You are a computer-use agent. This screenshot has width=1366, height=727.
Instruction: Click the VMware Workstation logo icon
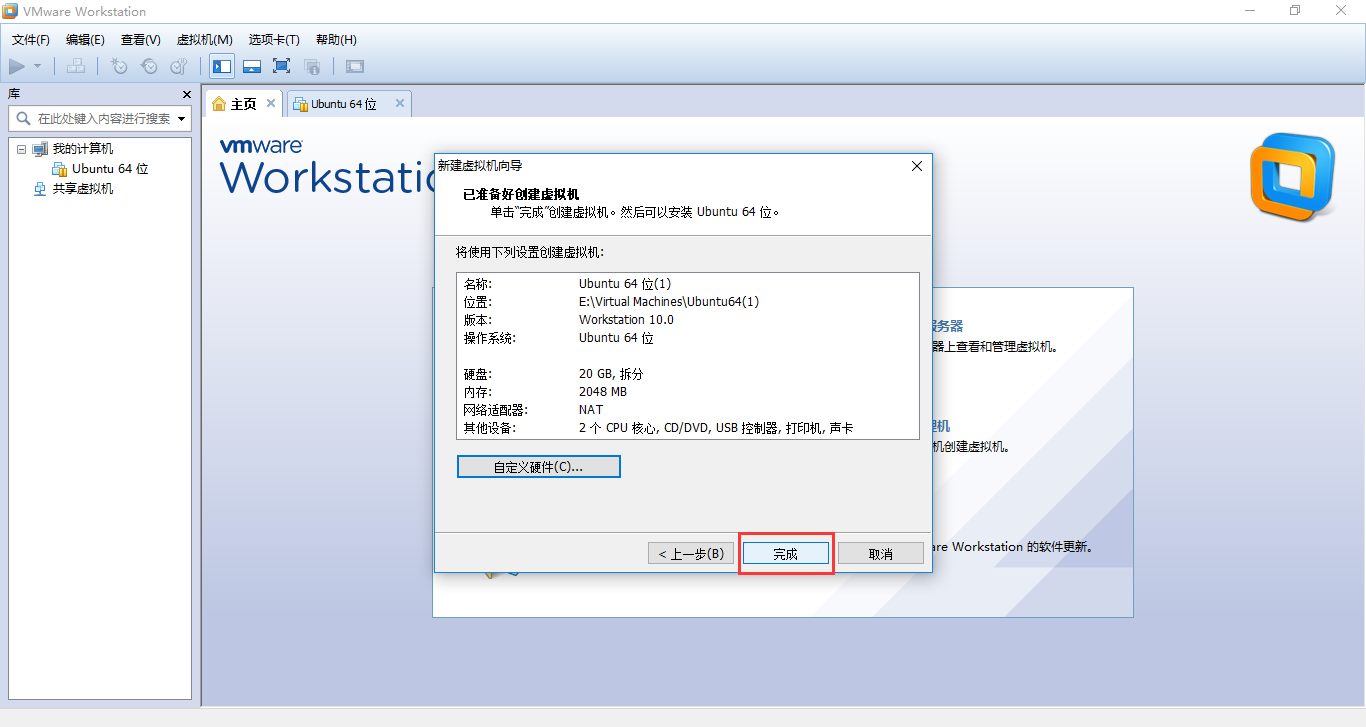coord(1292,176)
